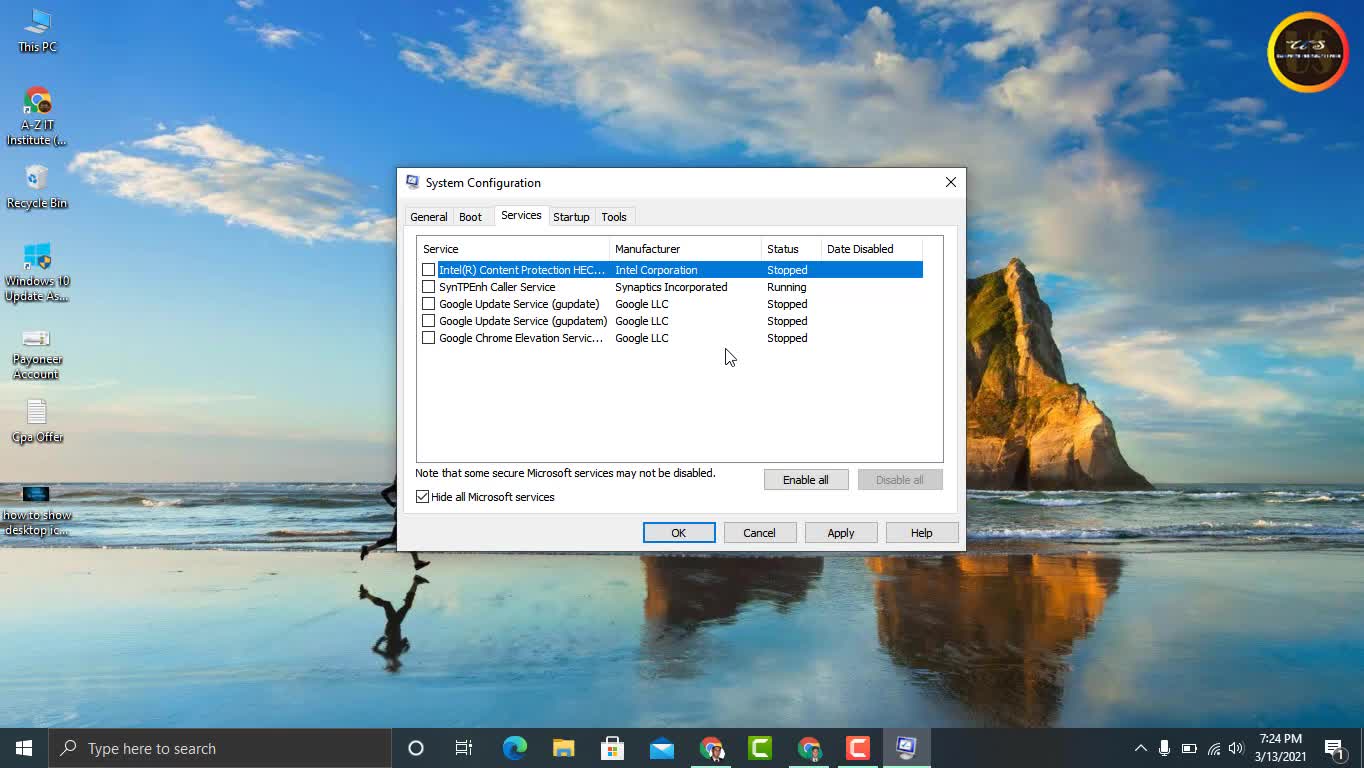
Task: Select Intel Corporation manufacturer cell
Action: [x=656, y=270]
